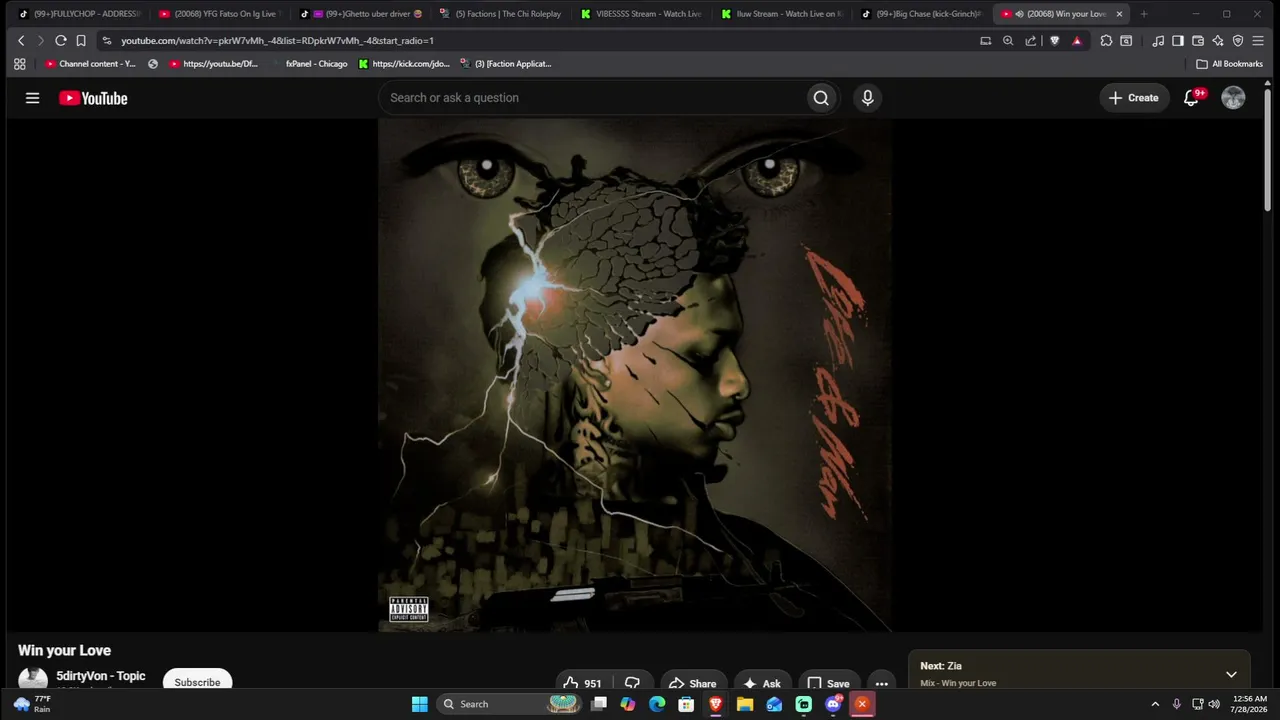Open the Windows Start menu

point(419,704)
